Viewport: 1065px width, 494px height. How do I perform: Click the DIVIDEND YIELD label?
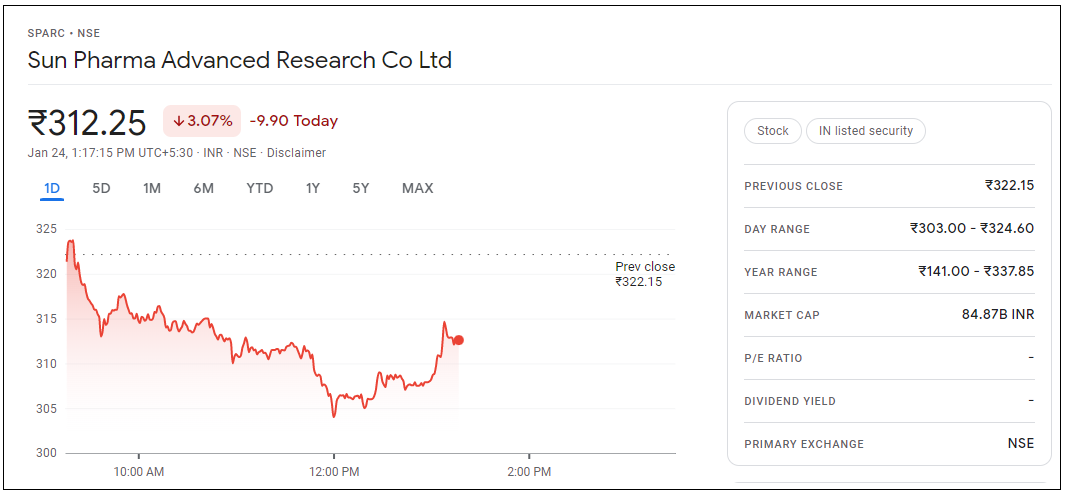(790, 401)
